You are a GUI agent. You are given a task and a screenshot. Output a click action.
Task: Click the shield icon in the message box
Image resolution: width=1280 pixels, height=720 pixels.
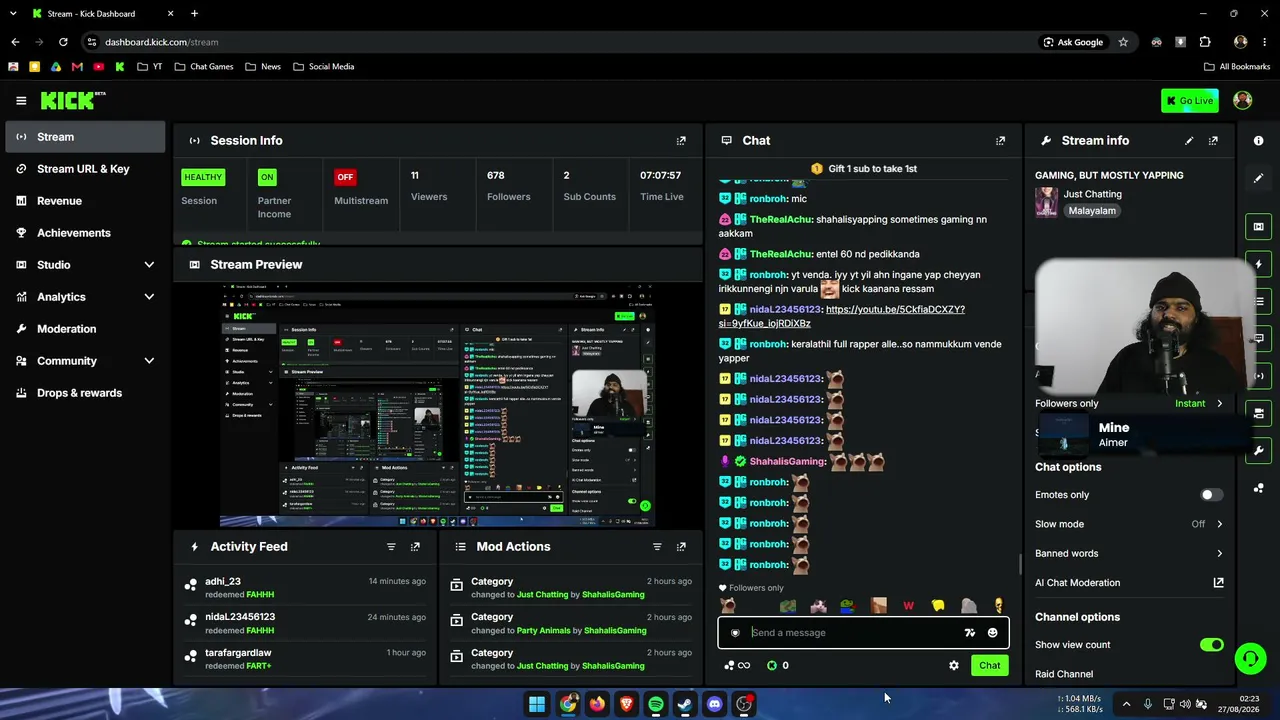(735, 632)
